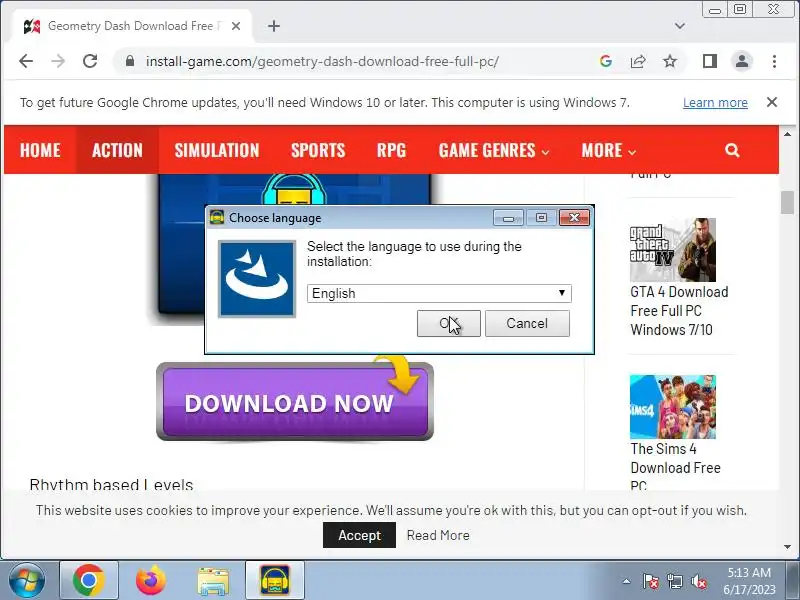Read More about cookies
The image size is (800, 600).
coord(438,535)
